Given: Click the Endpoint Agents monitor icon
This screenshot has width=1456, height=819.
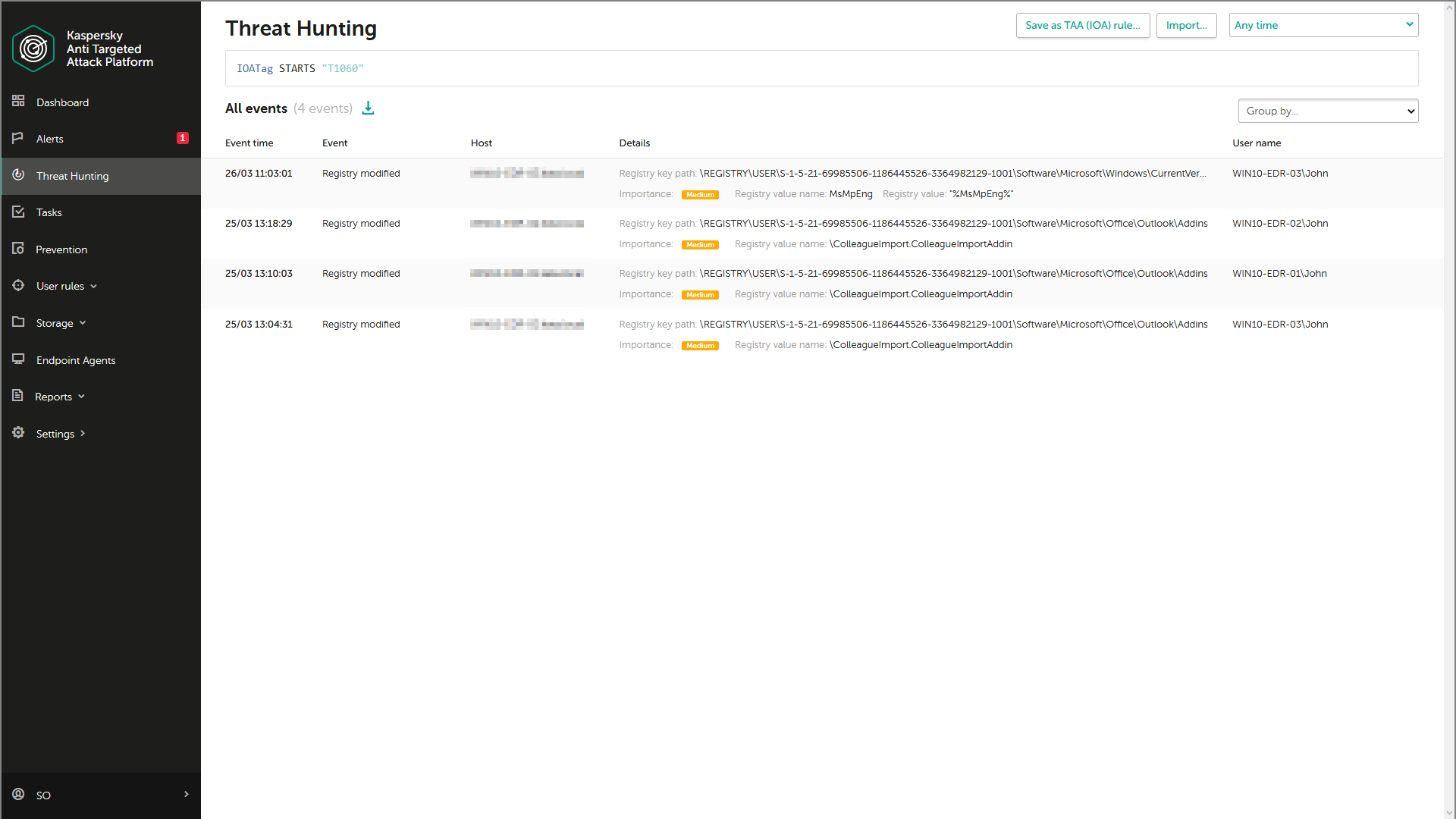Looking at the screenshot, I should point(18,359).
